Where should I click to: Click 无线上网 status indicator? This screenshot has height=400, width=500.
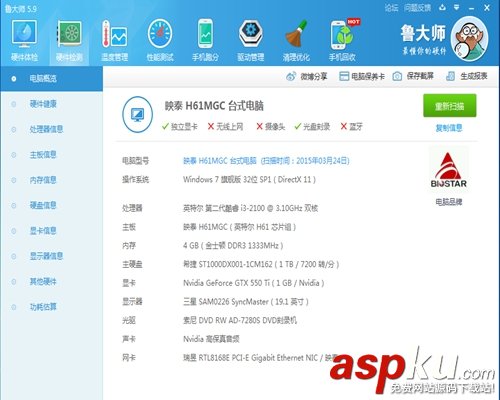[225, 127]
